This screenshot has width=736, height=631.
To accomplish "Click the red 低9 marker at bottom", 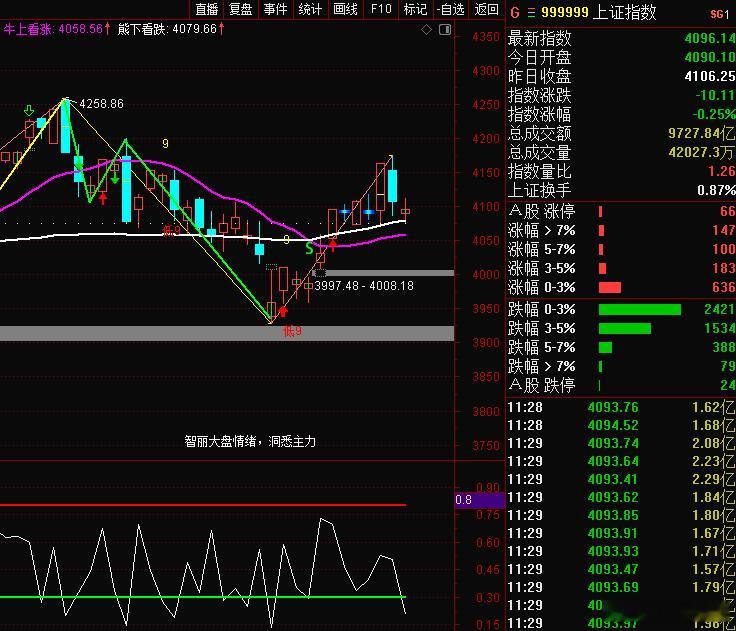I will click(x=292, y=331).
